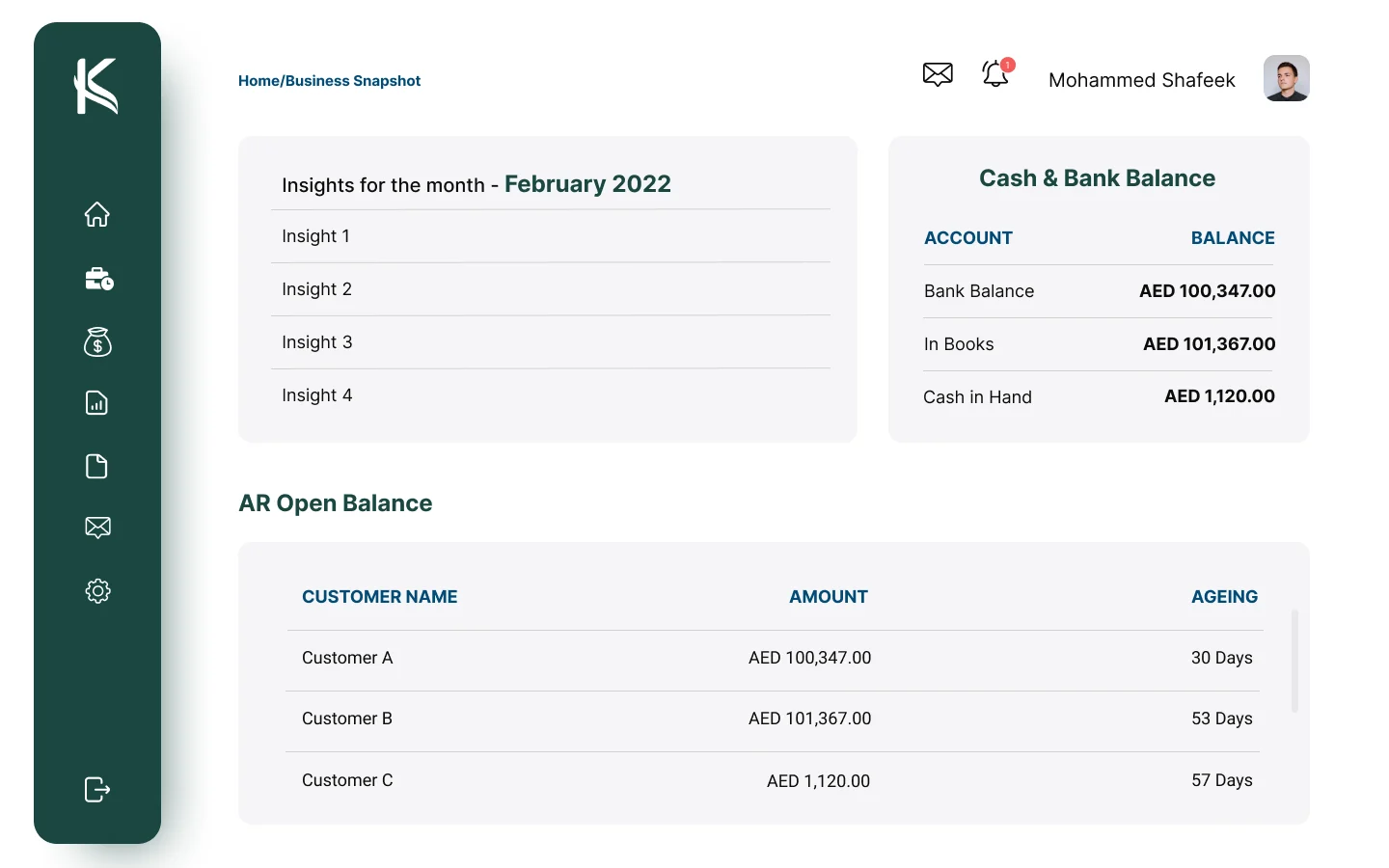The width and height of the screenshot is (1389, 868).
Task: Open the blank document sidebar icon
Action: pos(96,466)
